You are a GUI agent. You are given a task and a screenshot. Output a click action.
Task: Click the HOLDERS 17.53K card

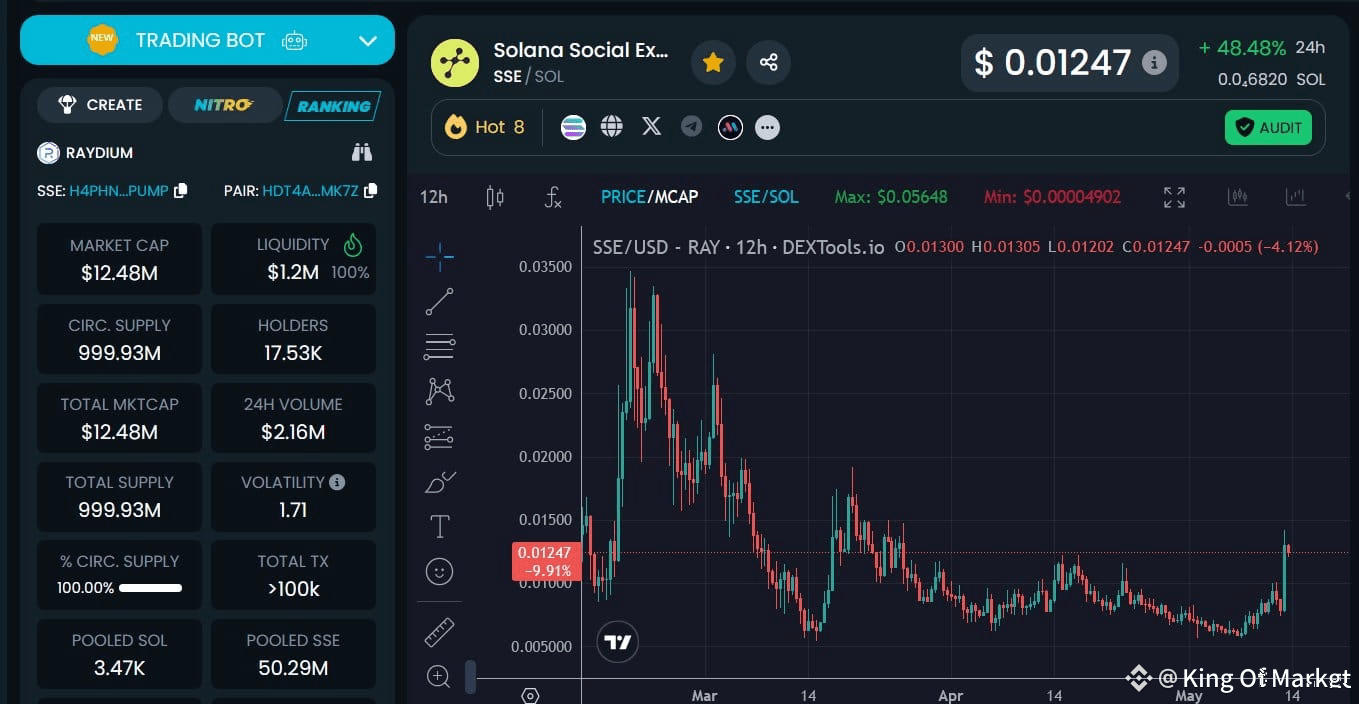pos(293,339)
